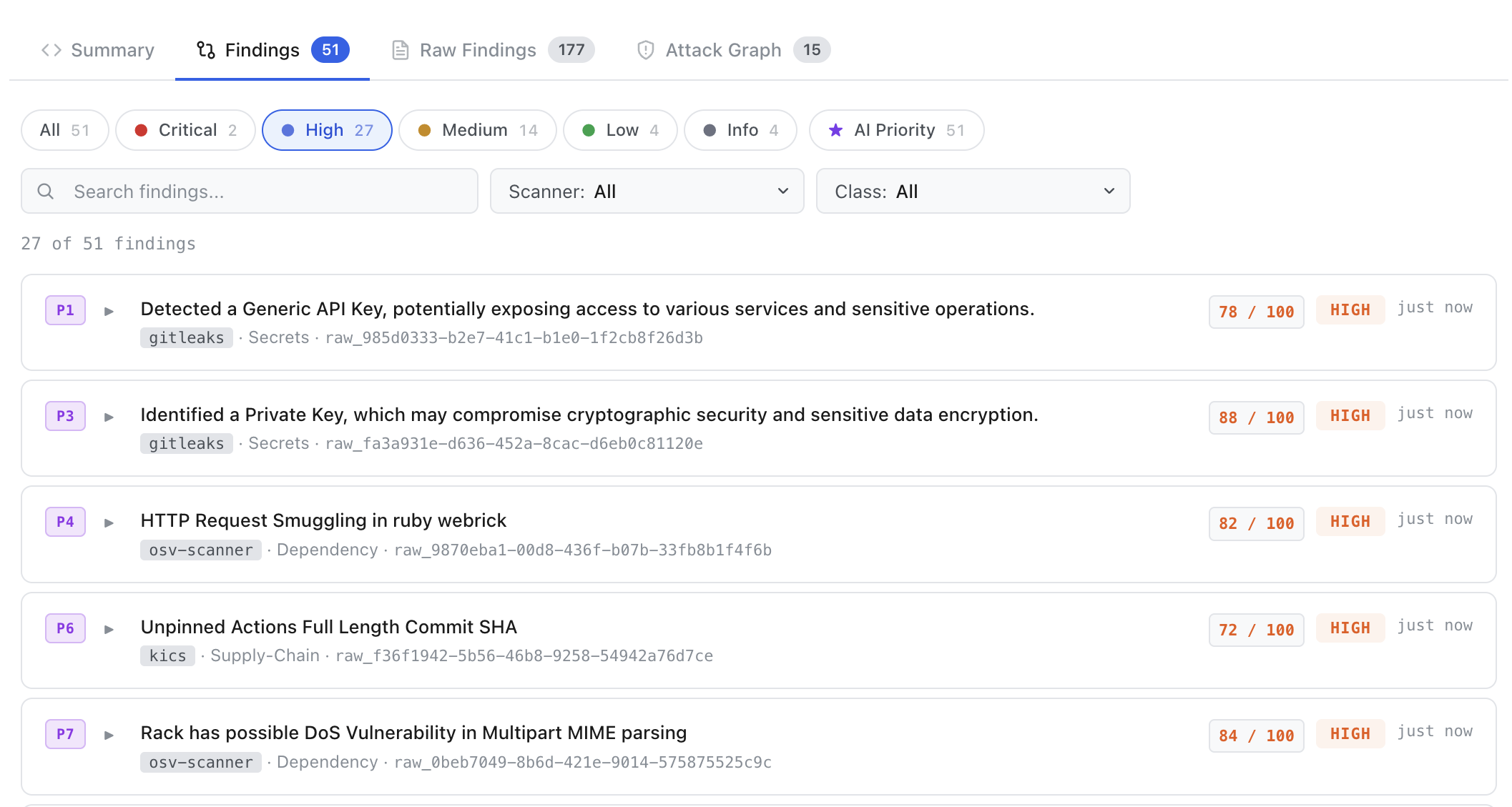Click the Attack Graph shield icon
1512x807 pixels.
pos(645,50)
